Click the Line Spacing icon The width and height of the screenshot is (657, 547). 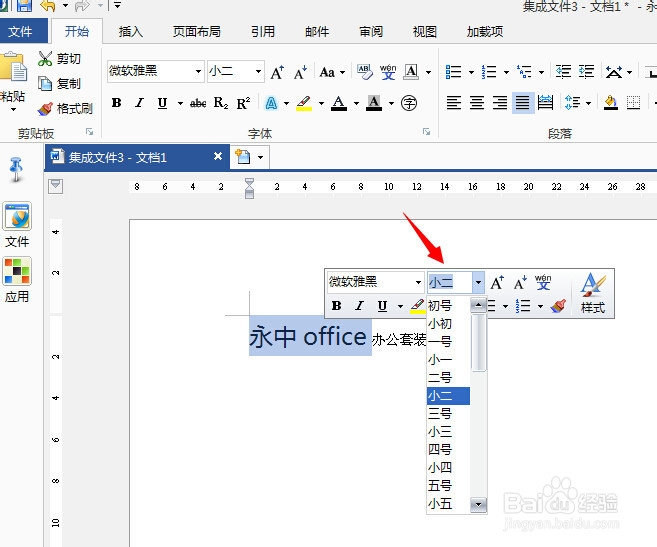(x=572, y=103)
